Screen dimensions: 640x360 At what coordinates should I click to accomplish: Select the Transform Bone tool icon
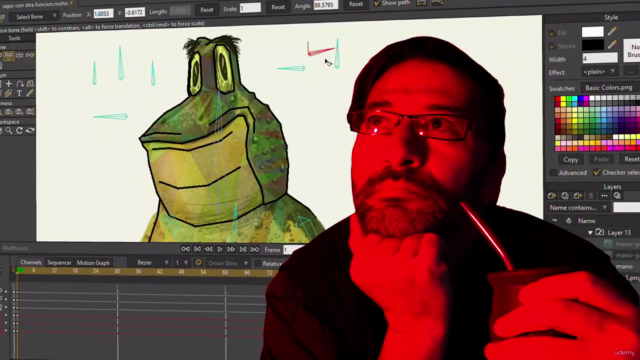pos(9,55)
